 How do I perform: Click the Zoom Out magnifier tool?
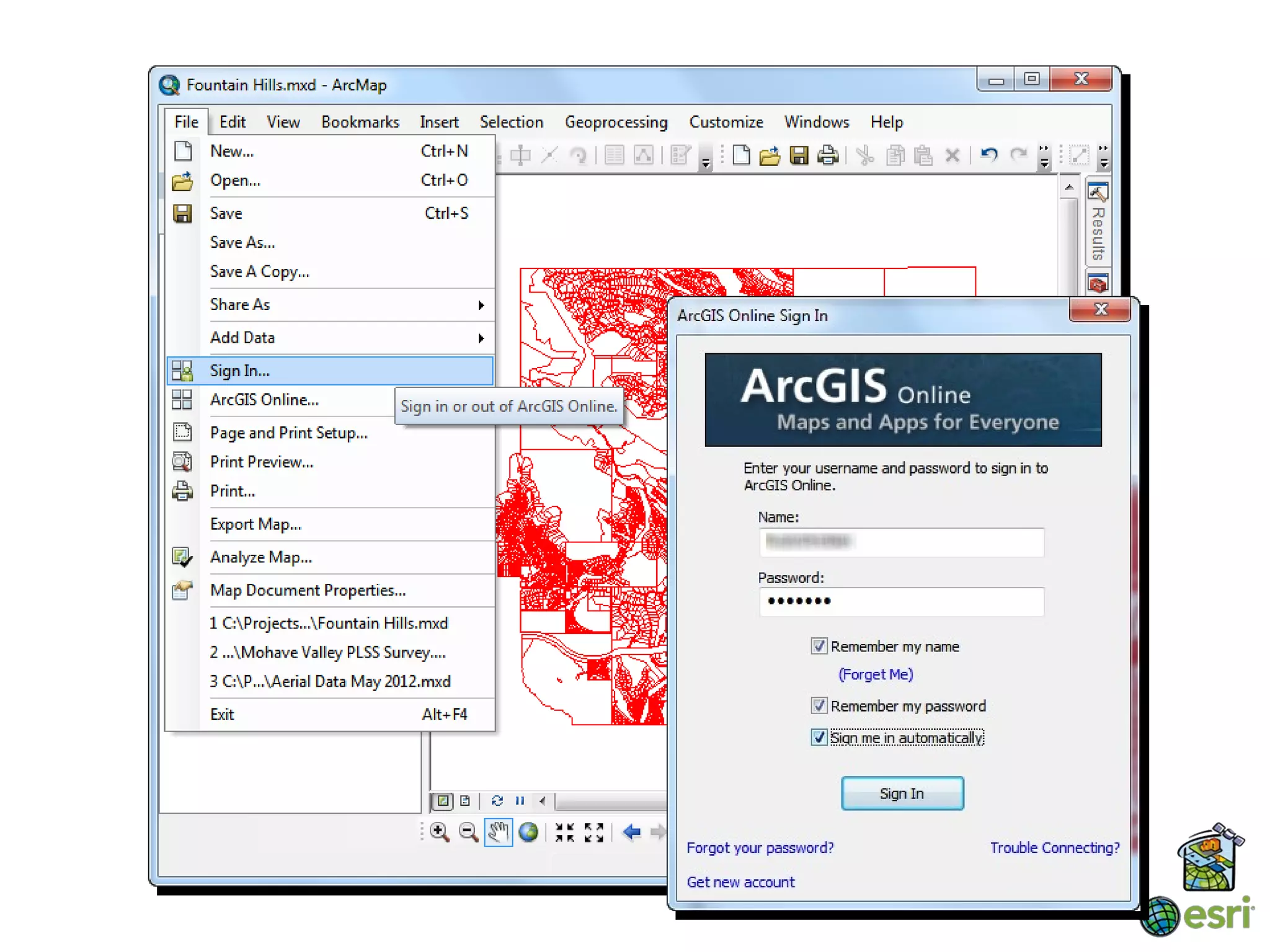(x=468, y=832)
